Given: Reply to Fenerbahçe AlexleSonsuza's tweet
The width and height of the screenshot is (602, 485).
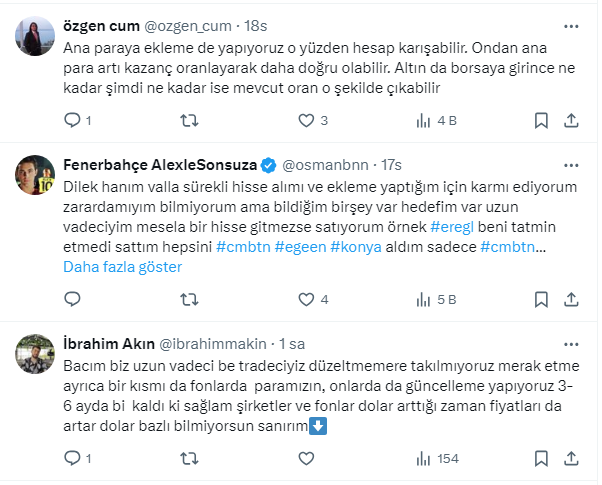Looking at the screenshot, I should (x=72, y=298).
